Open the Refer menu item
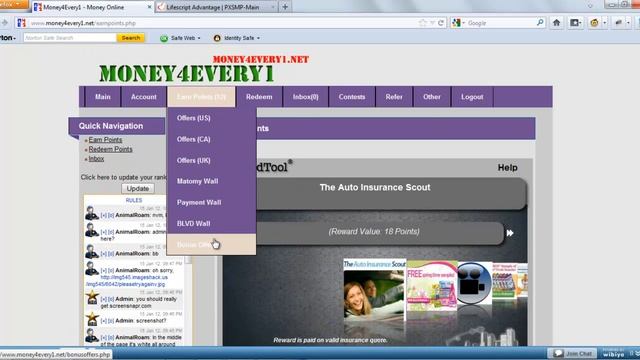The image size is (640, 360). pos(394,97)
